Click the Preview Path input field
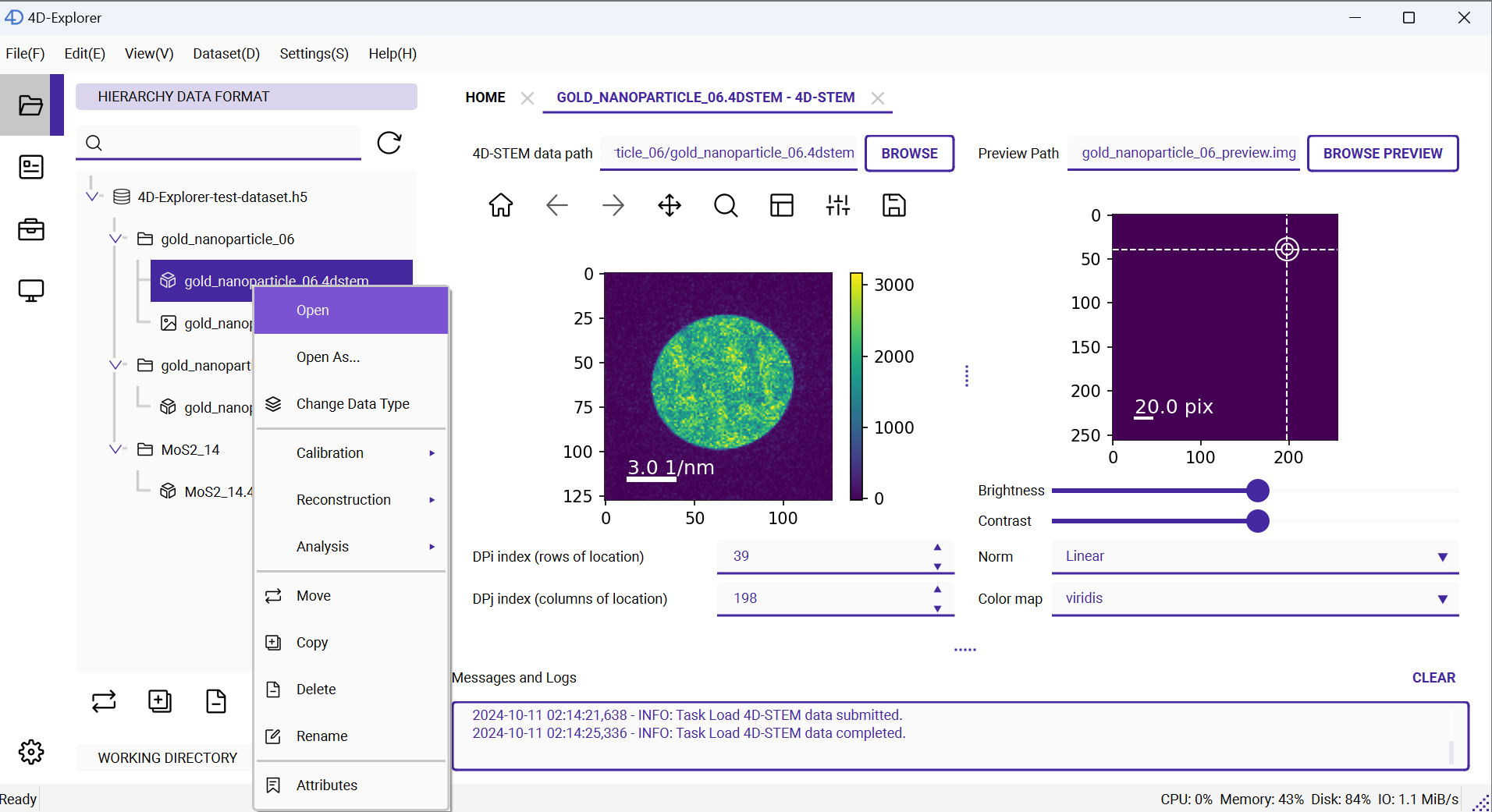The height and width of the screenshot is (812, 1492). pyautogui.click(x=1184, y=153)
